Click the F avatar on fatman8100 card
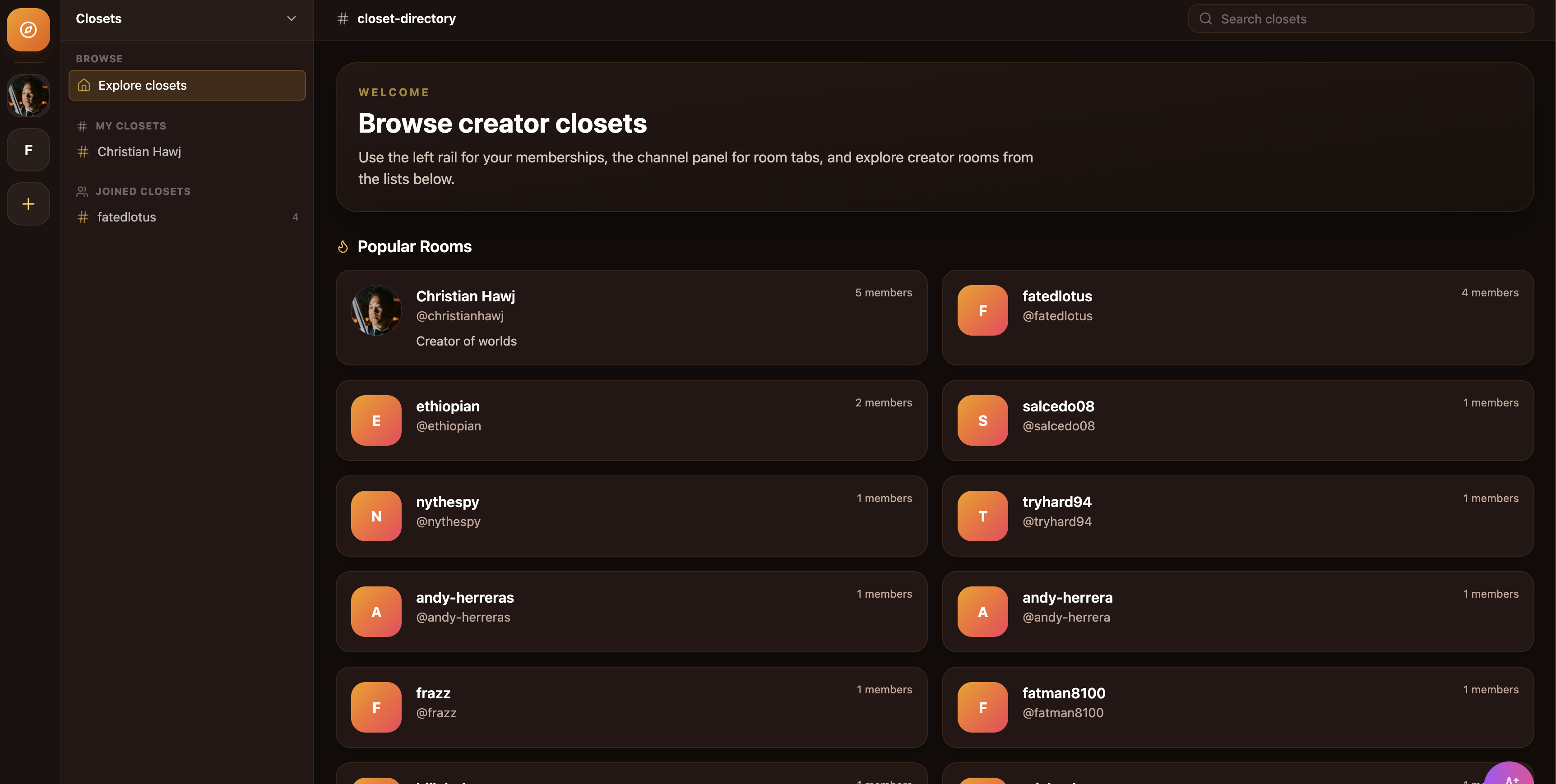This screenshot has width=1556, height=784. 982,707
